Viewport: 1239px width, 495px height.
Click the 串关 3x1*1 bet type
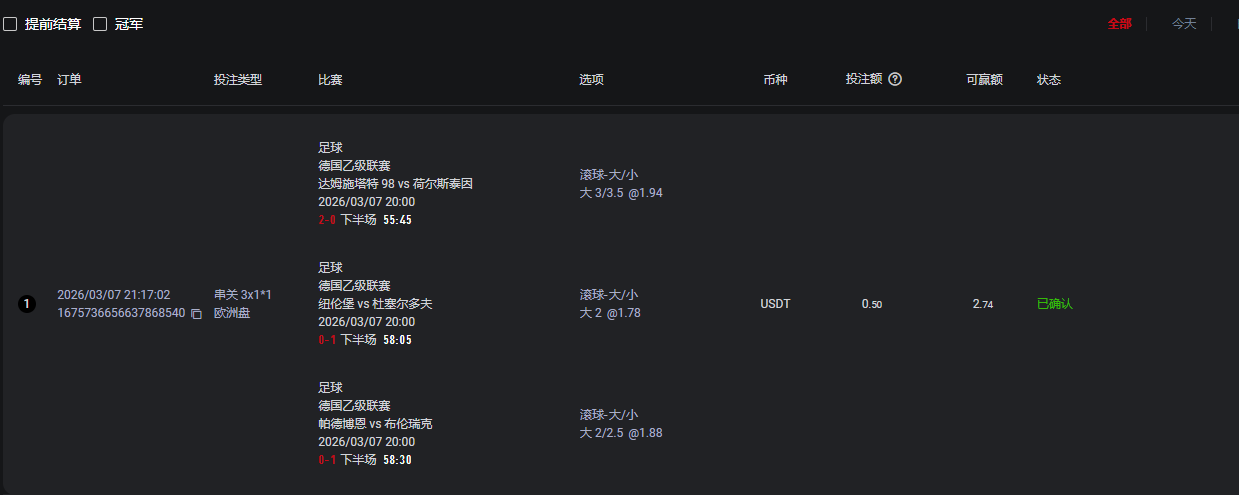[x=243, y=295]
